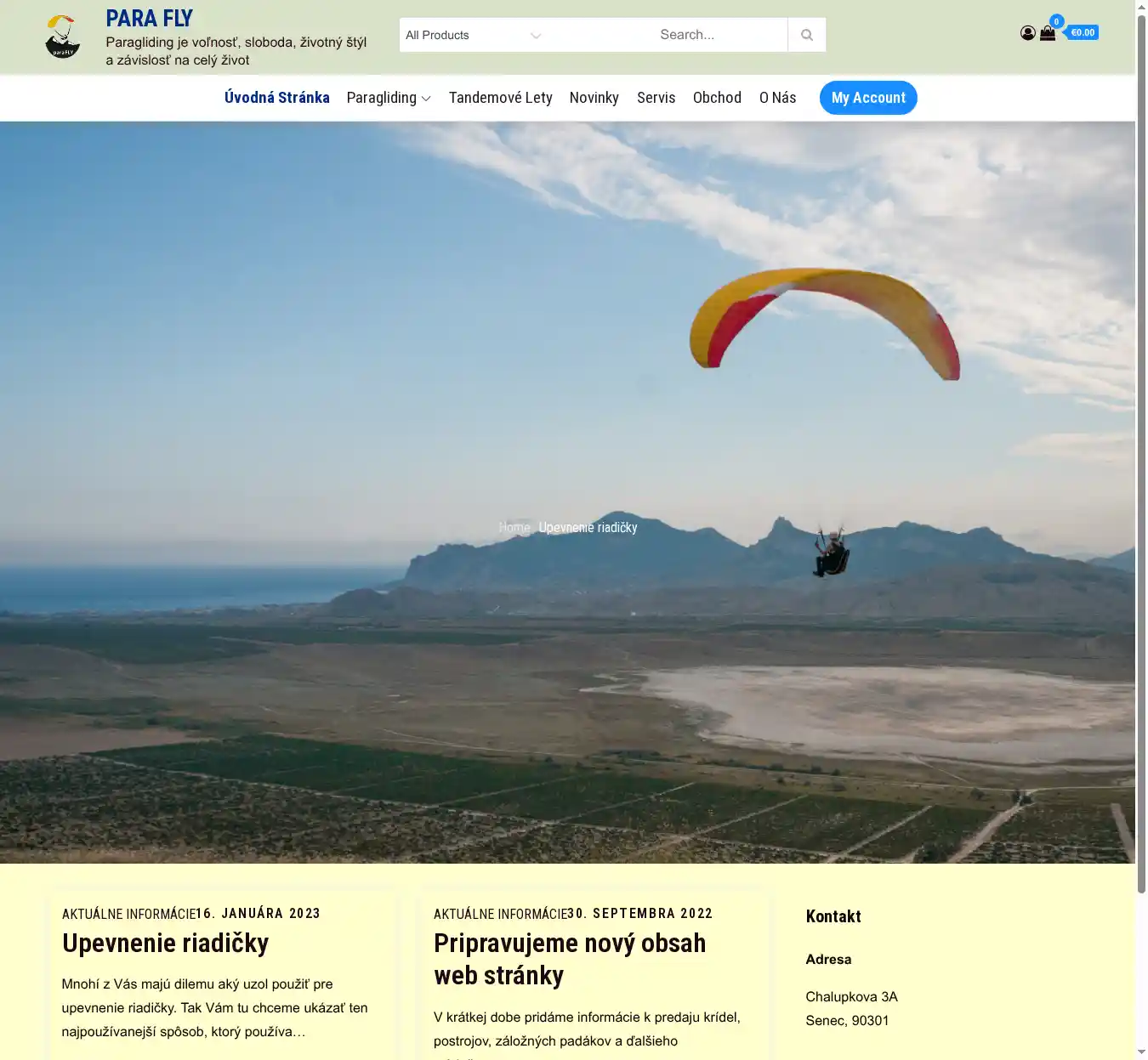This screenshot has width=1148, height=1060.
Task: Click the magnifier search button
Action: pos(806,35)
